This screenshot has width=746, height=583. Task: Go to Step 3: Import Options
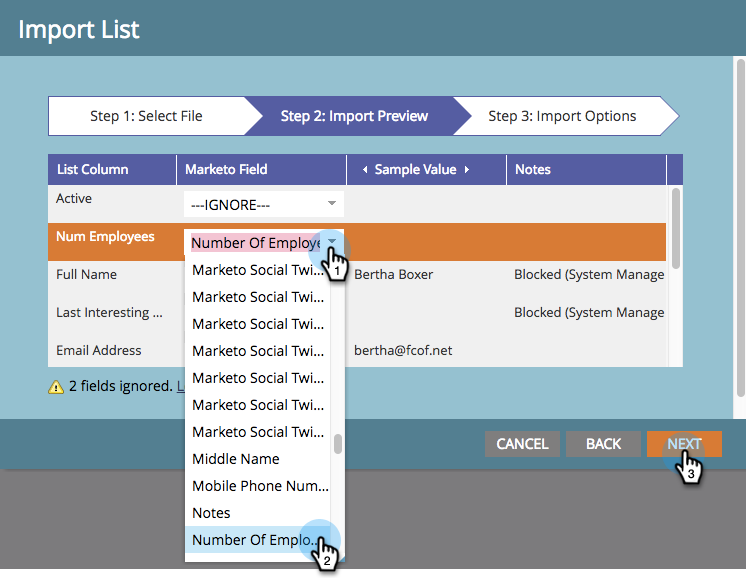[562, 116]
